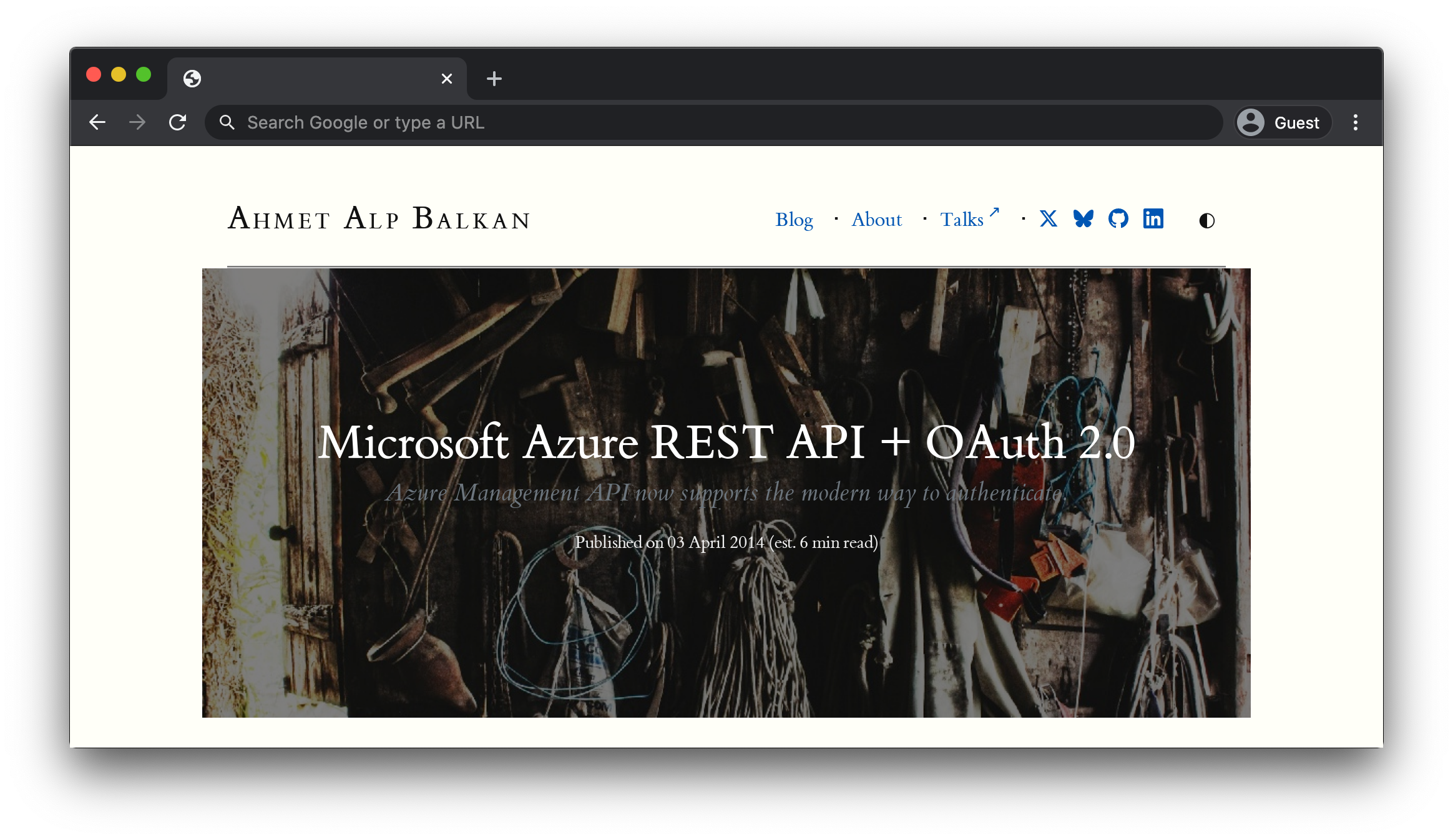Go to Ahmet Alp Balkan home title
Image resolution: width=1453 pixels, height=840 pixels.
point(379,218)
